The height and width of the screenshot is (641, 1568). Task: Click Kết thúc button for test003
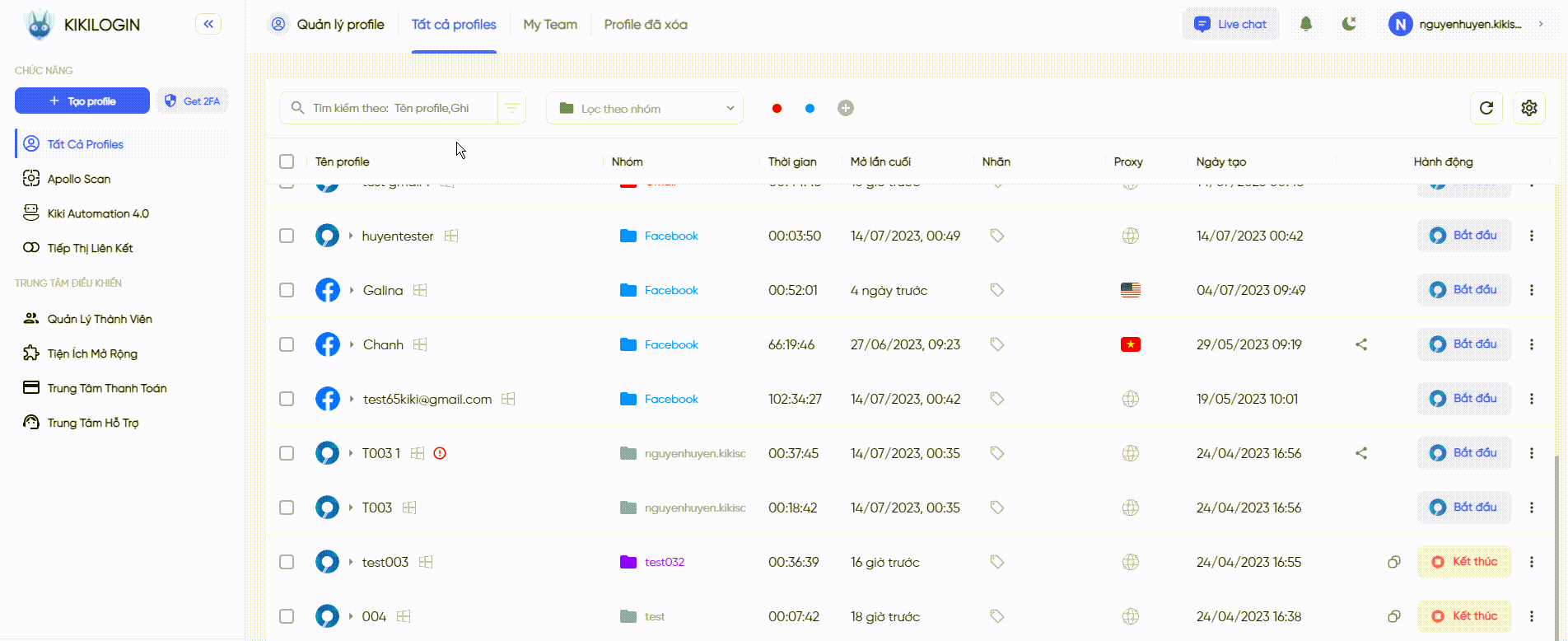[1464, 562]
